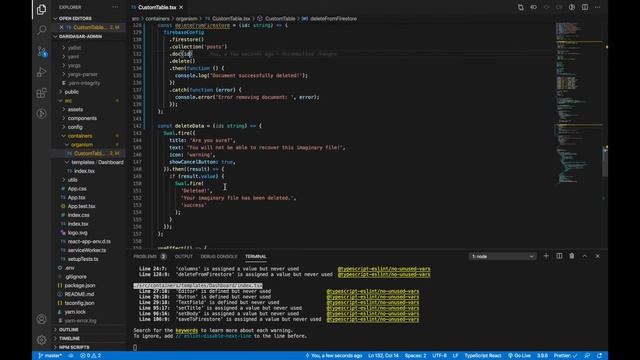
Task: Change encoding via UTF-8 status item
Action: [439, 356]
